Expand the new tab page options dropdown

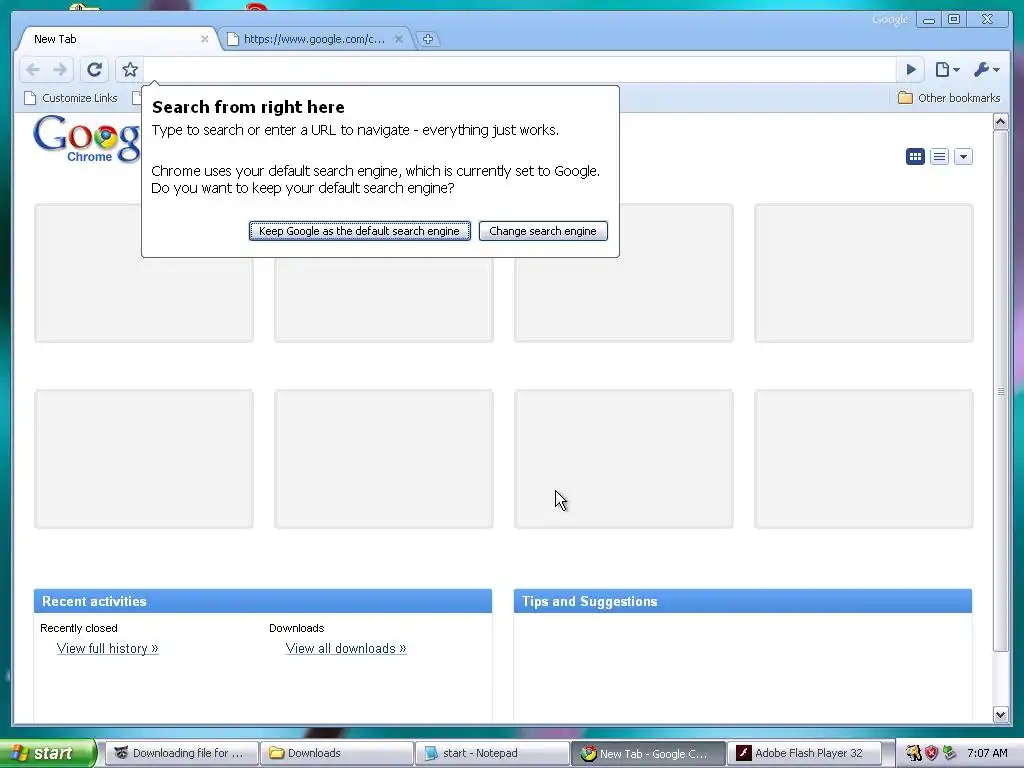click(x=963, y=157)
